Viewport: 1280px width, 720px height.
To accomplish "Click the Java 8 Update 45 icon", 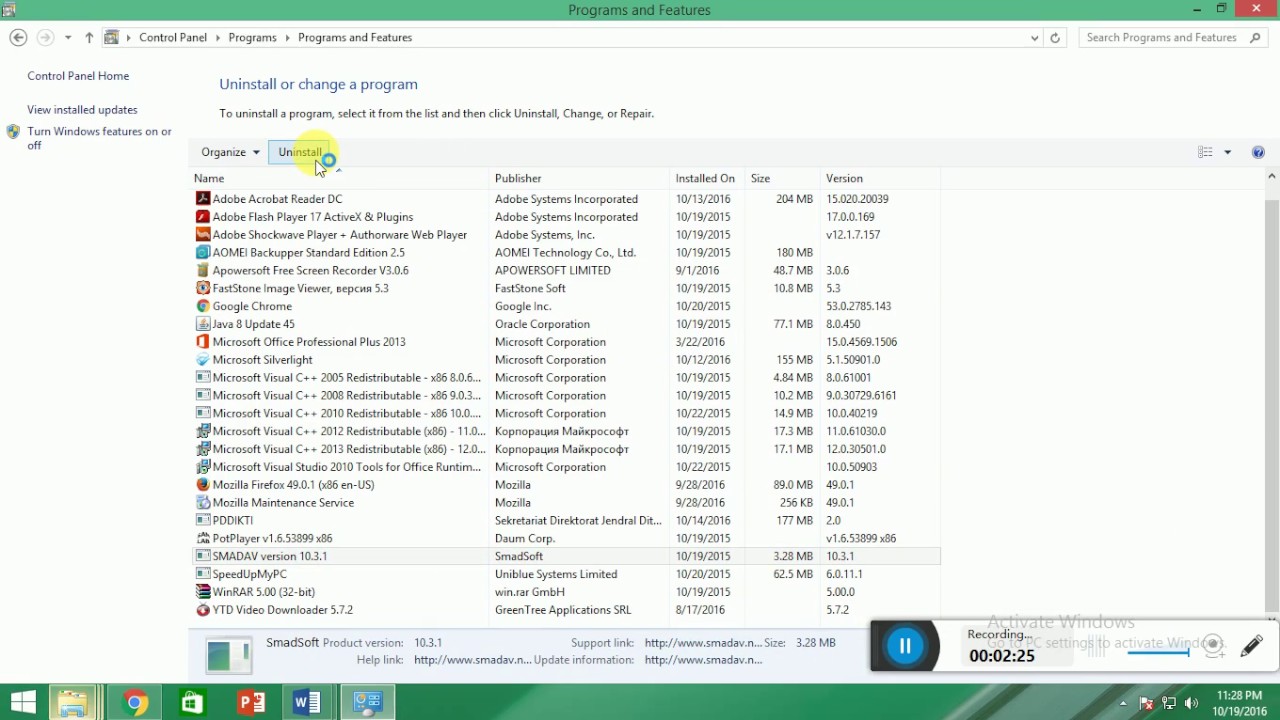I will click(x=203, y=324).
